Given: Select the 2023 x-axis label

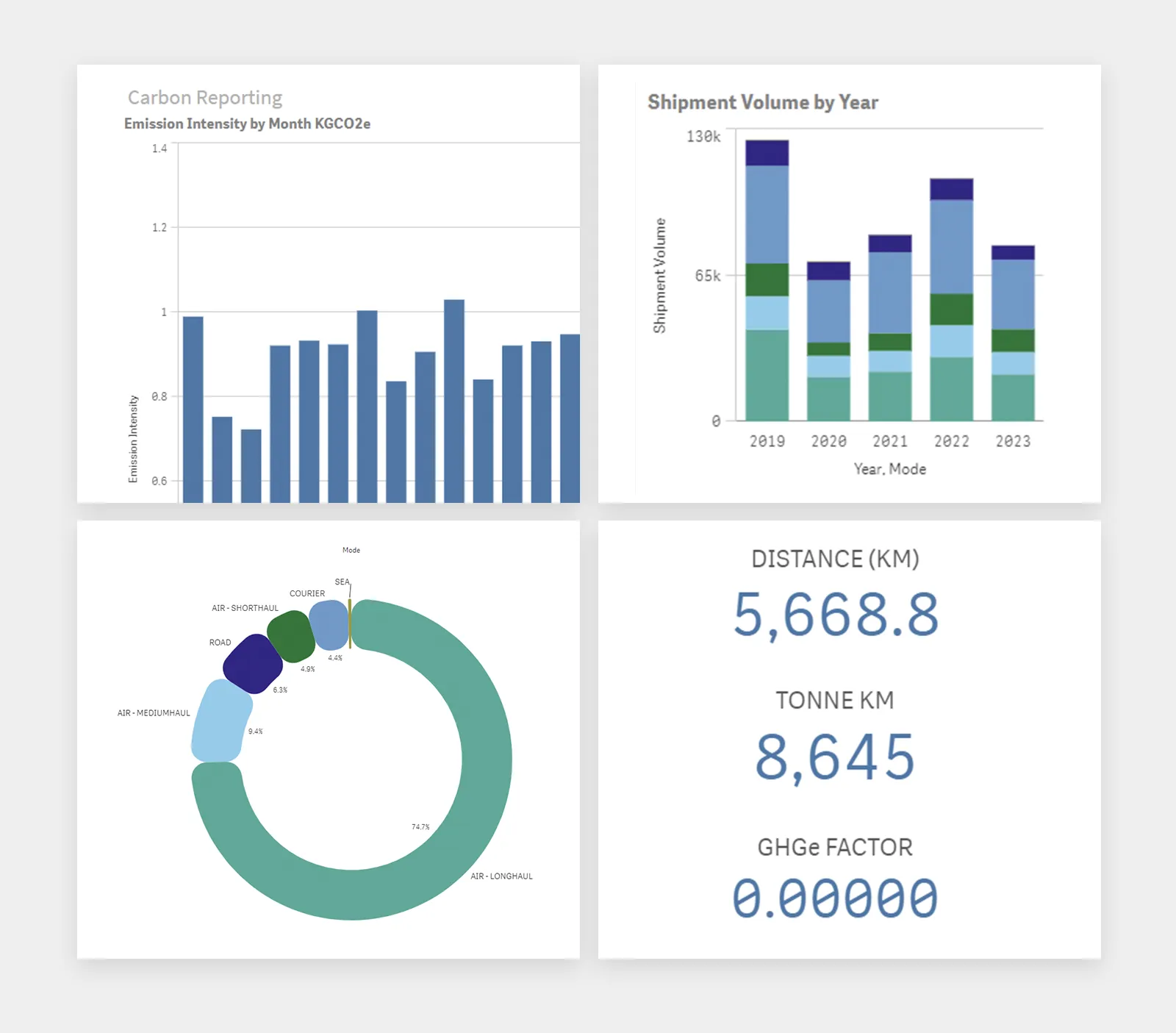Looking at the screenshot, I should 1013,441.
